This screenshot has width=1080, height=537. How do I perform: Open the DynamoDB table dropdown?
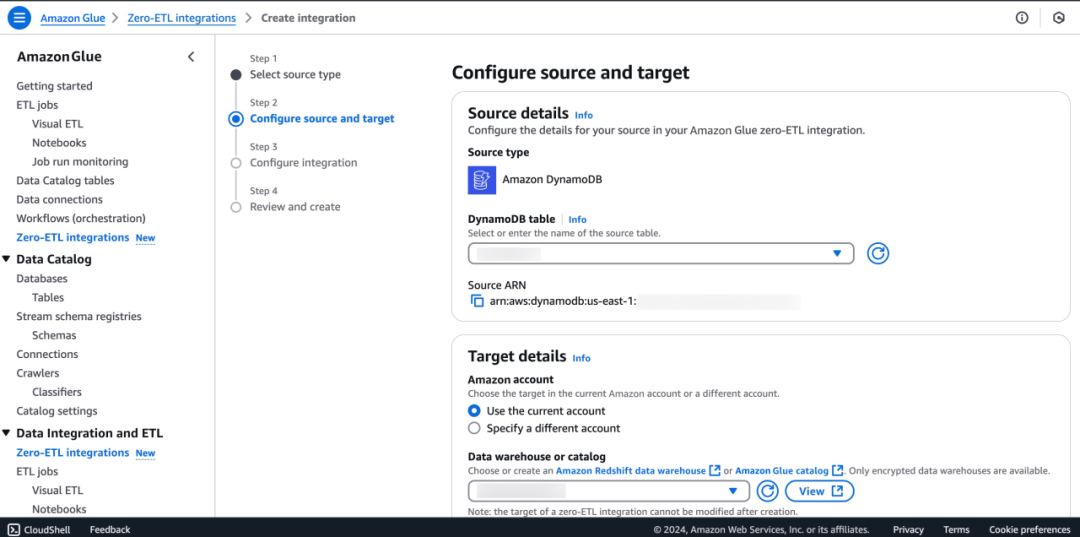pos(661,253)
